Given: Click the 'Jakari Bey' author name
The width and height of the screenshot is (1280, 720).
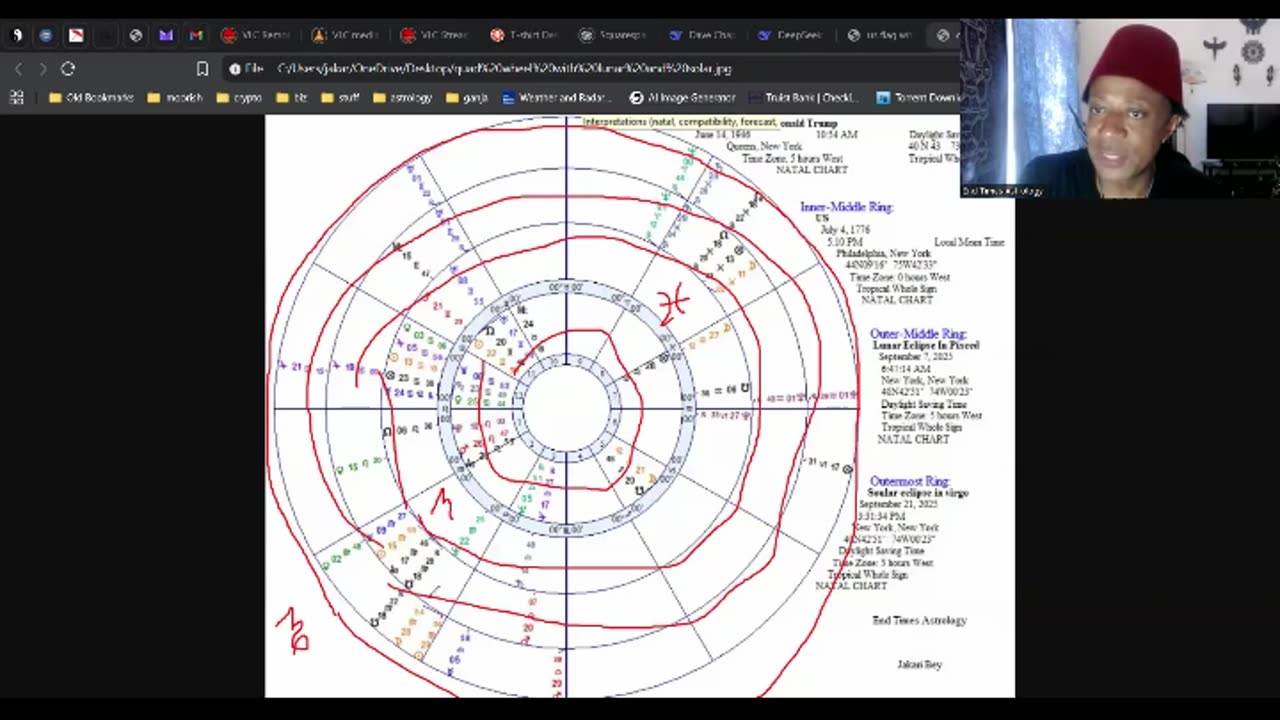Looking at the screenshot, I should (919, 664).
